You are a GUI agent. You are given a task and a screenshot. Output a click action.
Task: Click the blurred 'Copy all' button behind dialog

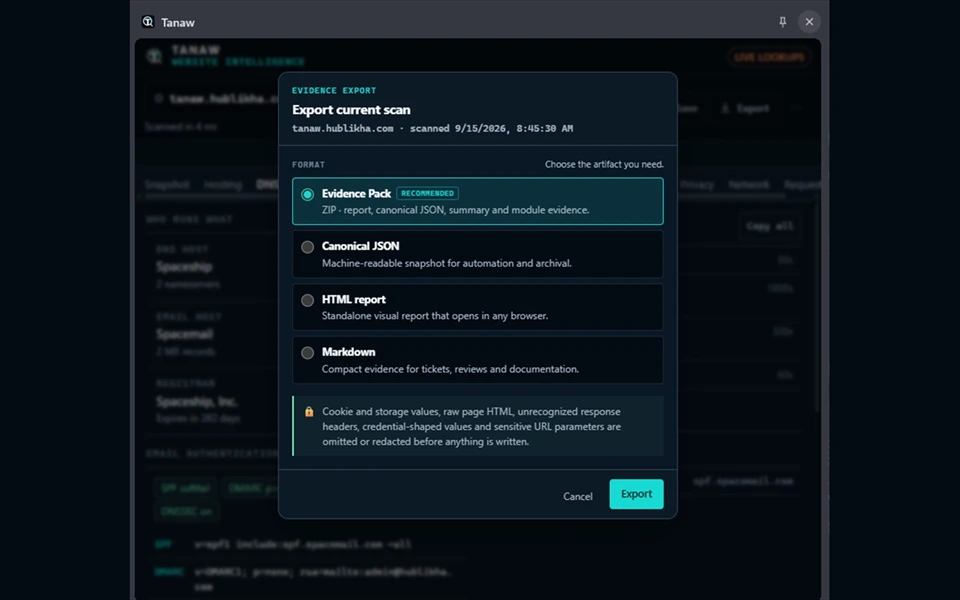click(770, 226)
